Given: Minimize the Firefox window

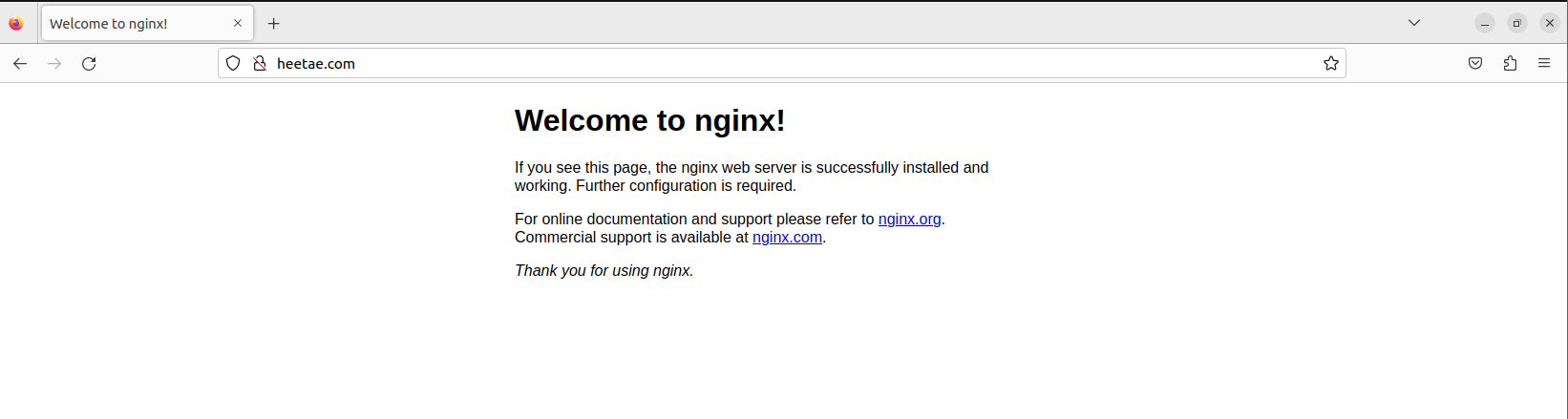Looking at the screenshot, I should pyautogui.click(x=1485, y=24).
